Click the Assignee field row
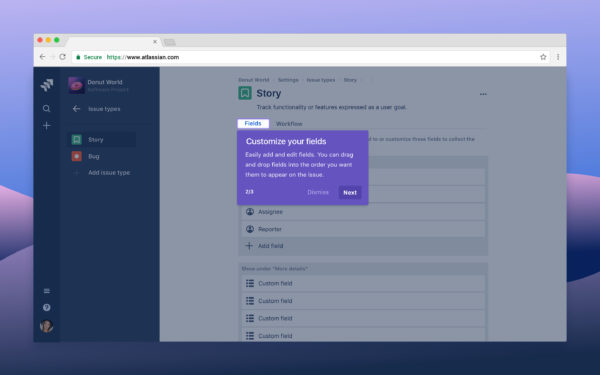 [x=363, y=212]
